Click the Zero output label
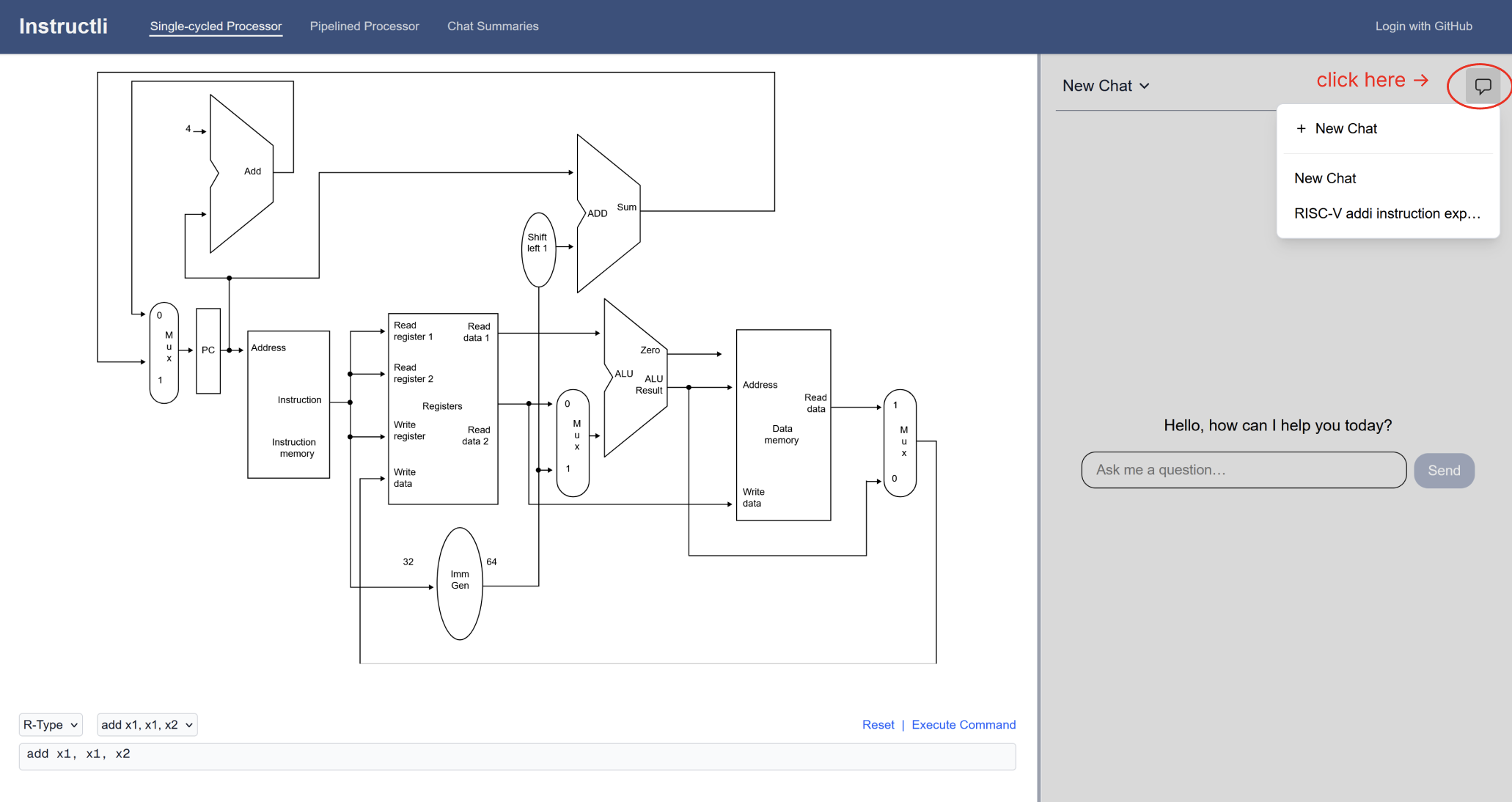 (x=650, y=350)
